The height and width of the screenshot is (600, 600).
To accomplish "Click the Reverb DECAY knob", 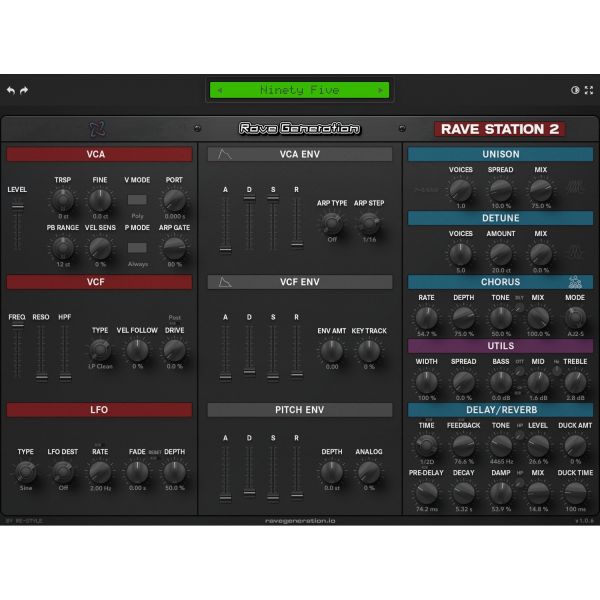I will pos(463,493).
